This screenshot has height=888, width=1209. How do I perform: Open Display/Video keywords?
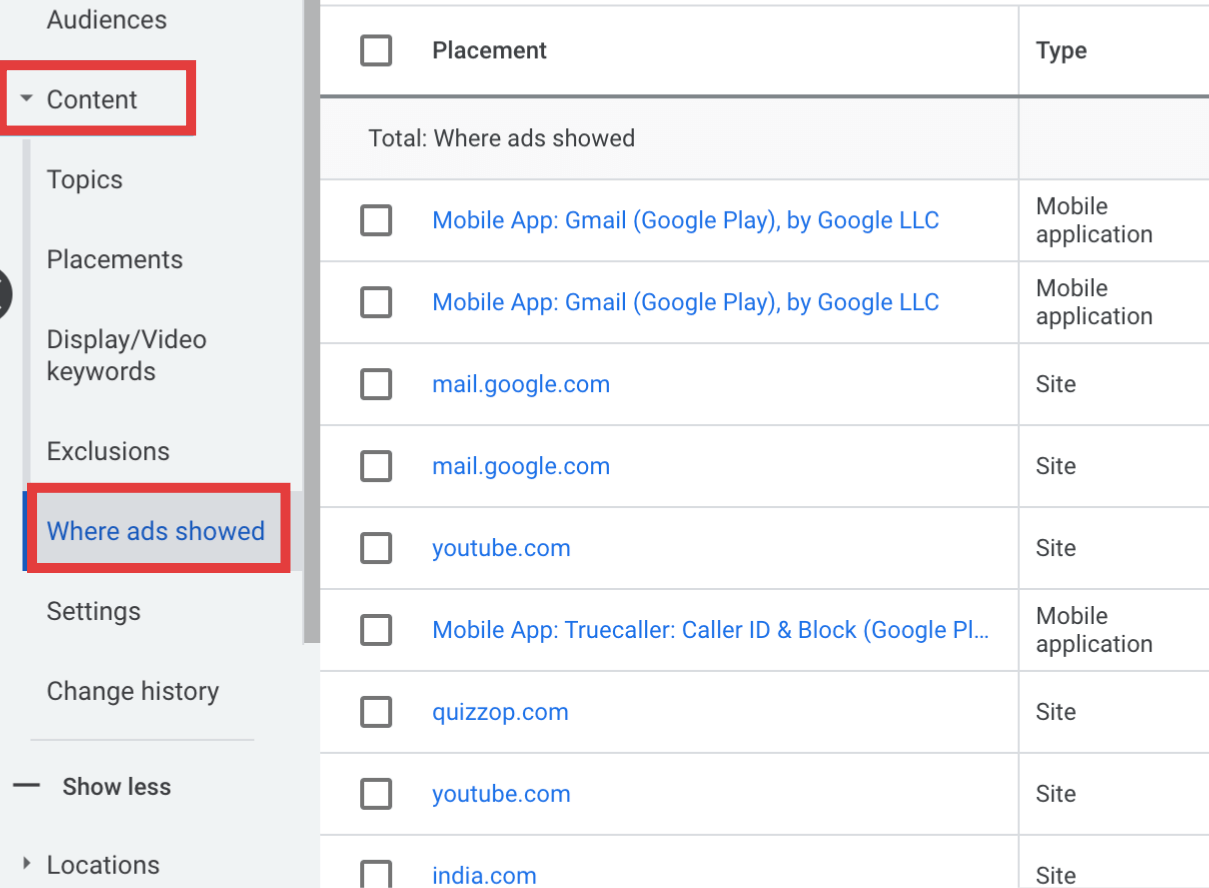pyautogui.click(x=127, y=355)
